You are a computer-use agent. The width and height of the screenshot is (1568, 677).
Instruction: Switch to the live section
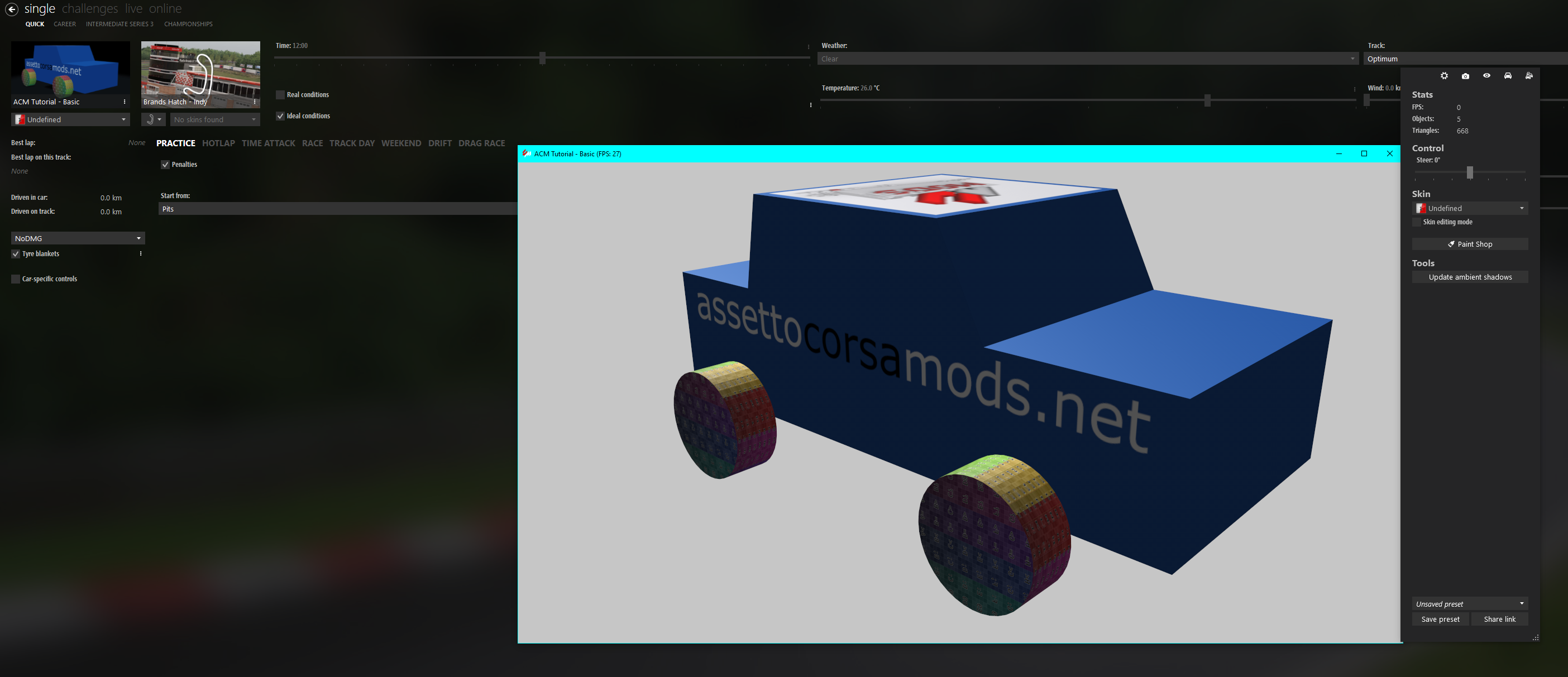133,8
